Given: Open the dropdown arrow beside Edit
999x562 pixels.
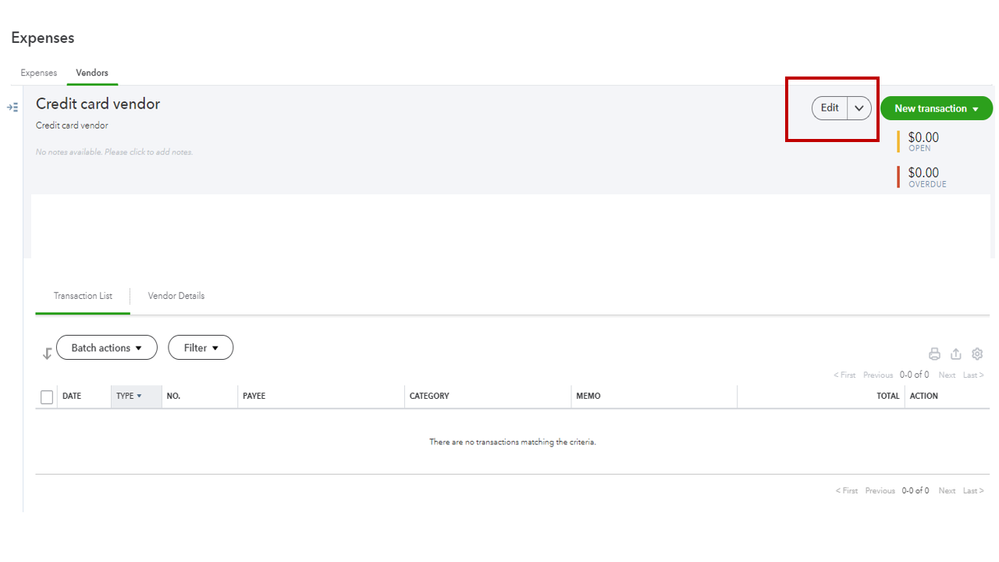Looking at the screenshot, I should (859, 108).
